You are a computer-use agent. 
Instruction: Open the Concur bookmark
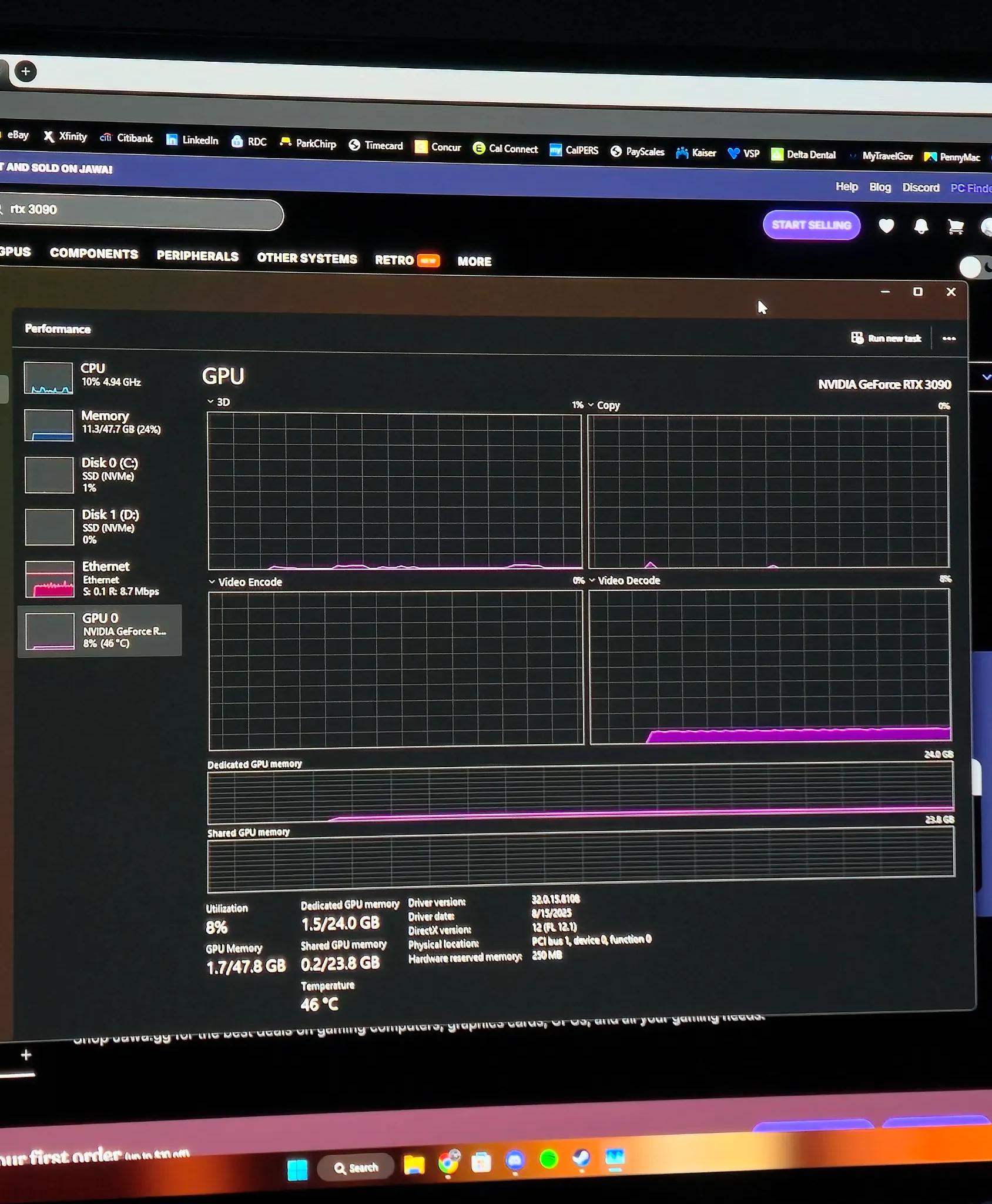point(438,147)
